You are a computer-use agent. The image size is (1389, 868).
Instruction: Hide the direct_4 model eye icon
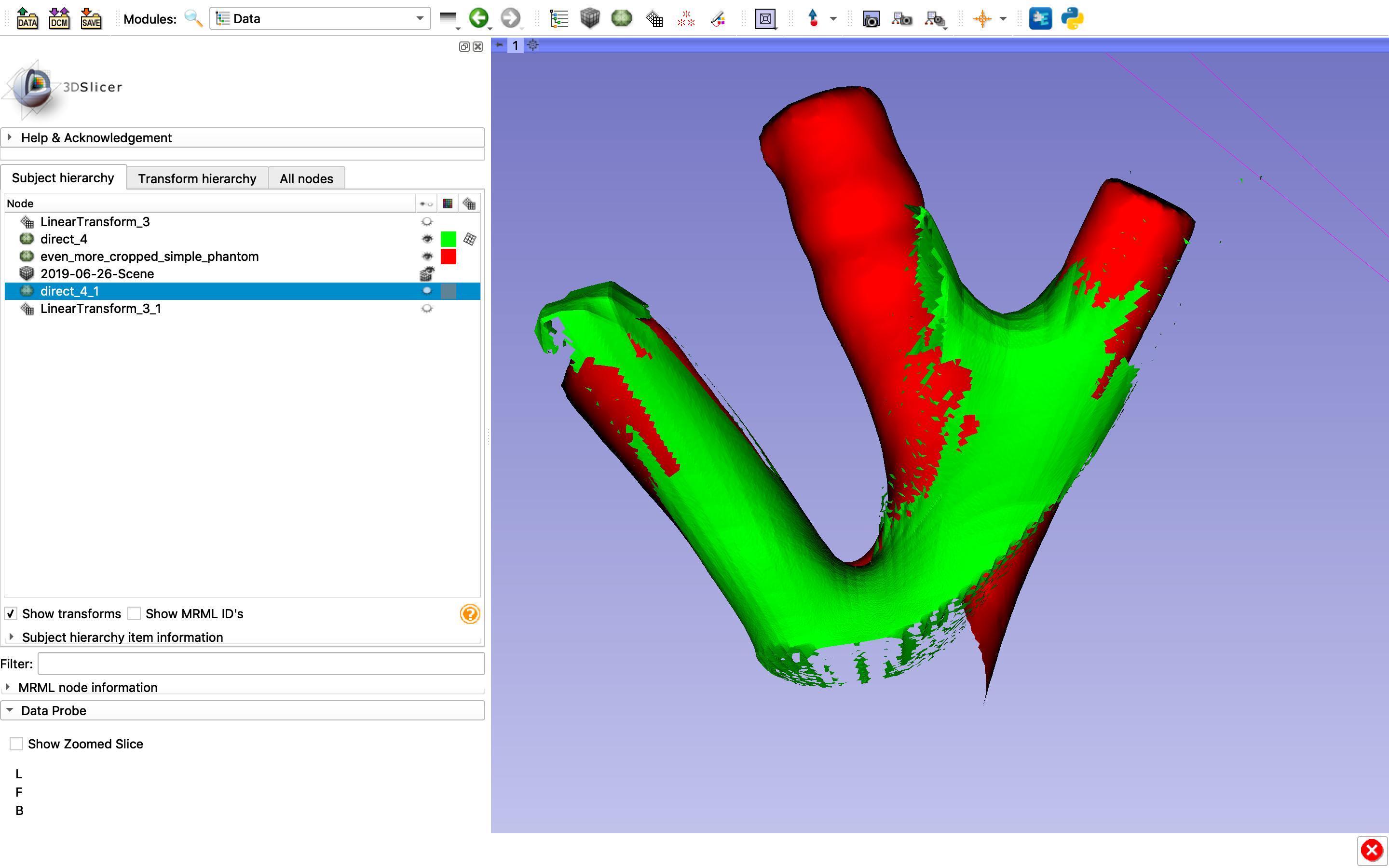[x=426, y=239]
